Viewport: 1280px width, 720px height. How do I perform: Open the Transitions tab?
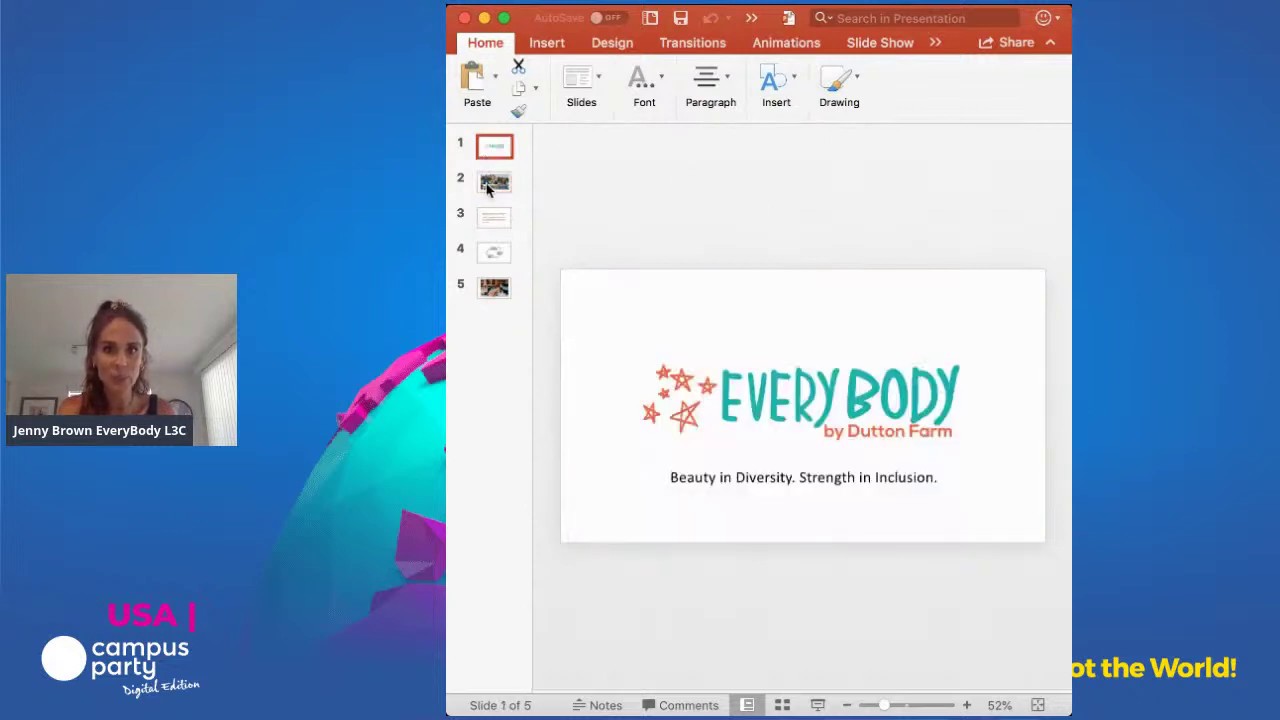[x=692, y=42]
